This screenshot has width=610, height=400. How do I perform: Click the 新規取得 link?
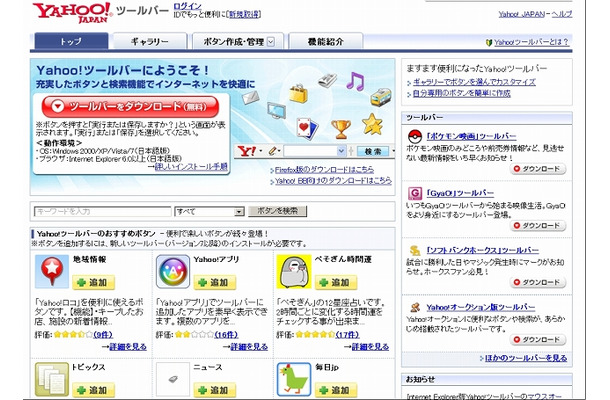click(244, 14)
